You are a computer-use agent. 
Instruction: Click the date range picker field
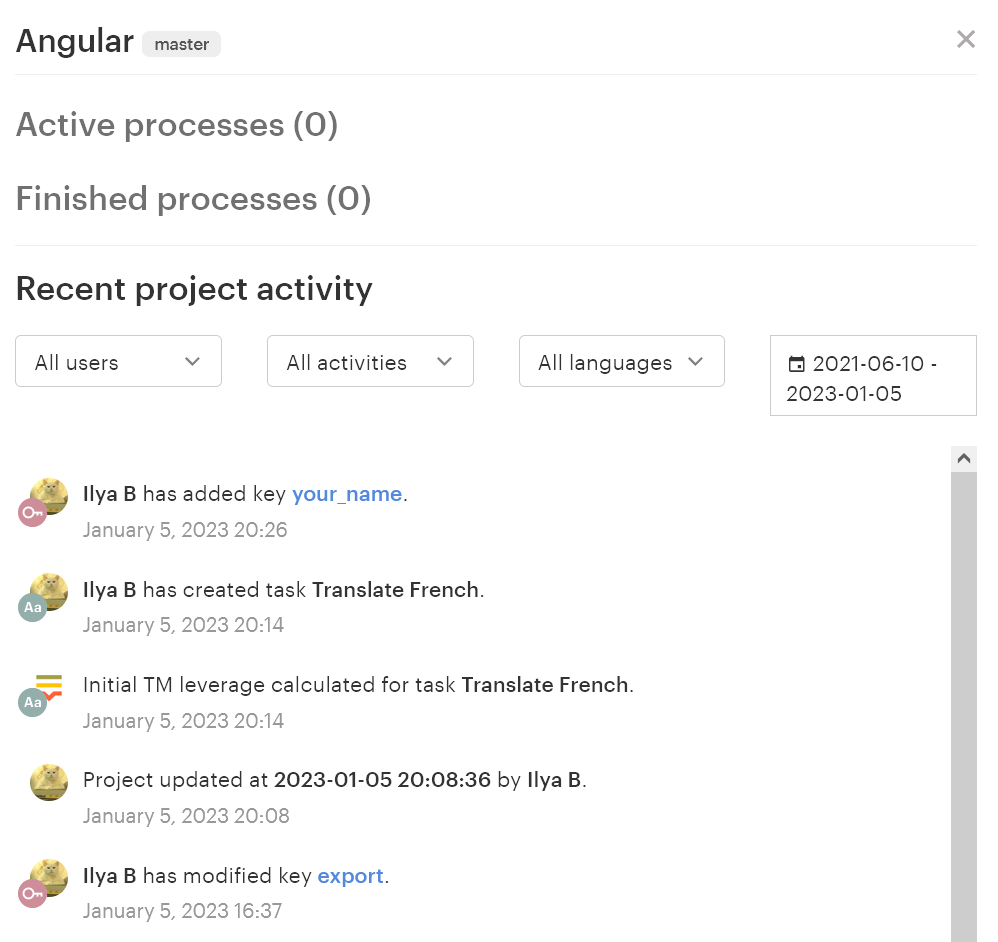point(873,377)
